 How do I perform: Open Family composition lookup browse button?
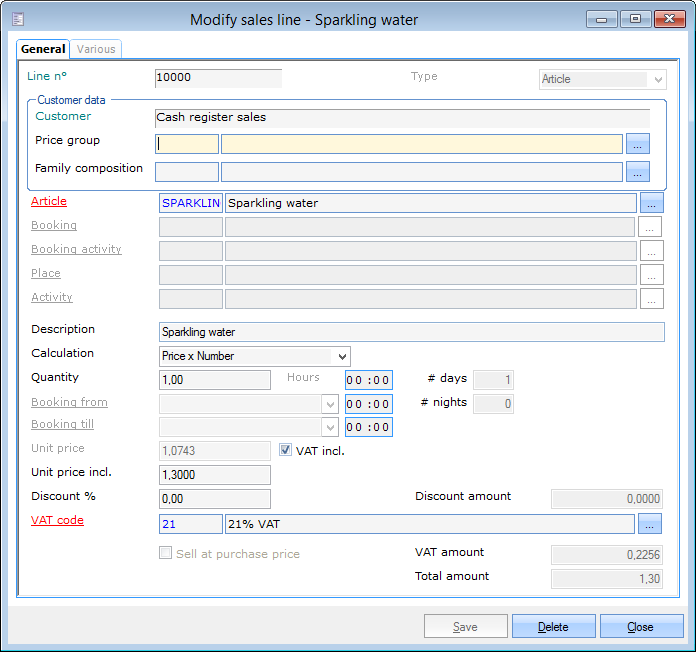638,172
